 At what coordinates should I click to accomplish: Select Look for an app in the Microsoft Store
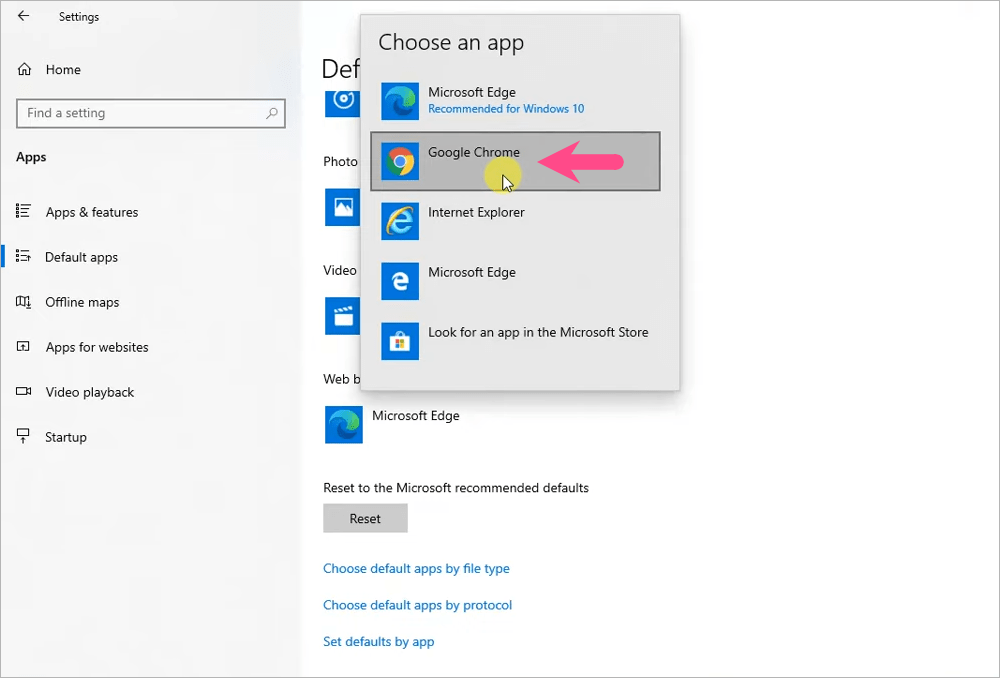point(515,341)
